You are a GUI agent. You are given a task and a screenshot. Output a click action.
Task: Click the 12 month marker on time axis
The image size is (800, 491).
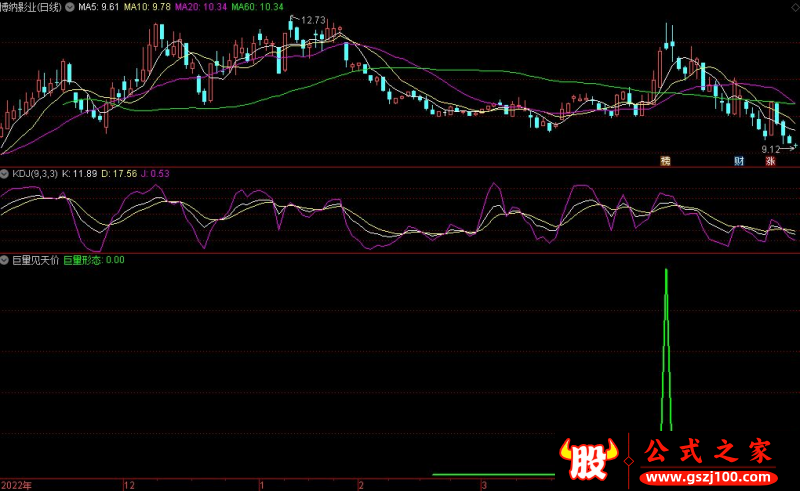(x=129, y=484)
